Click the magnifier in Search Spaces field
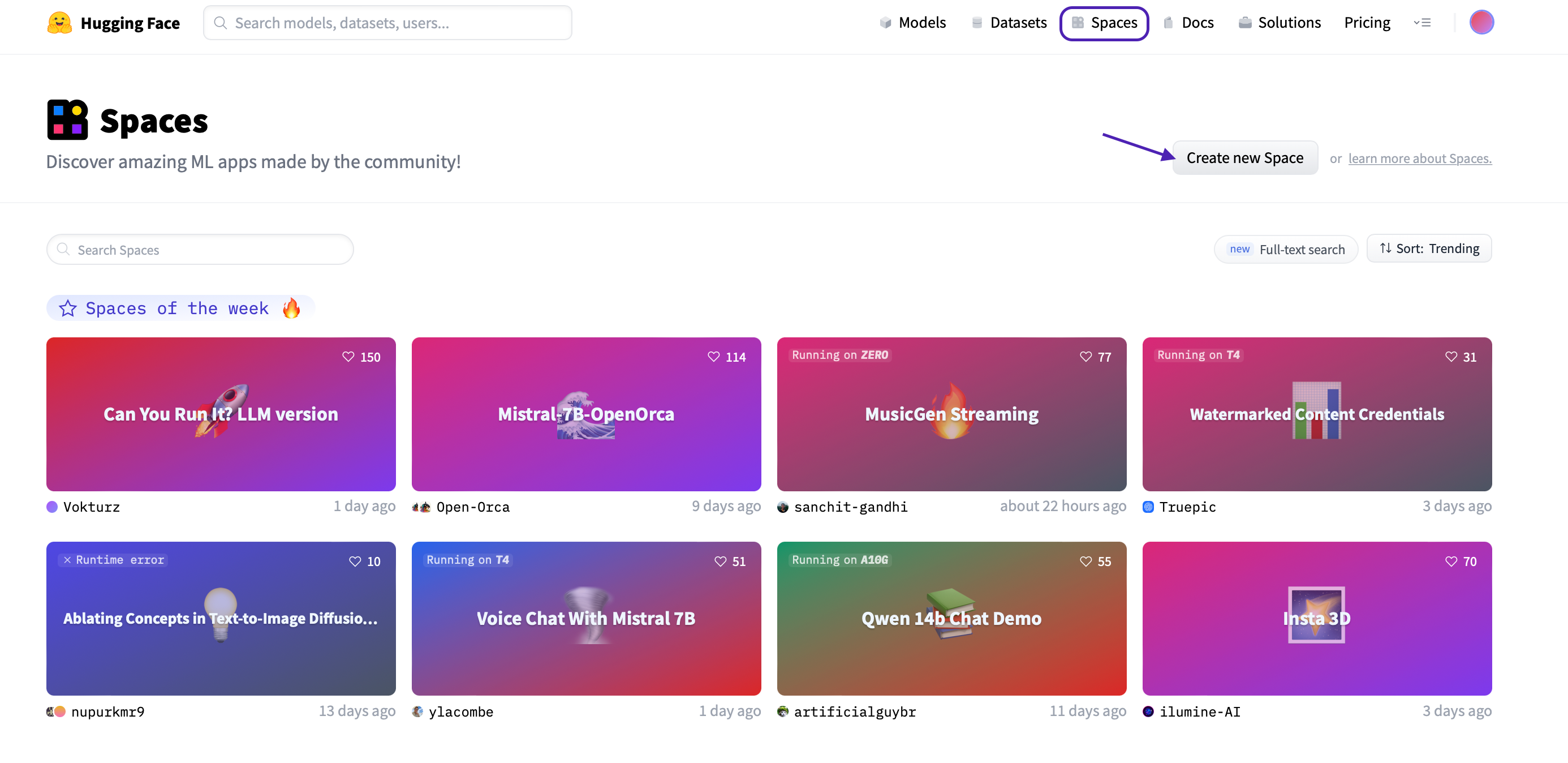 (x=63, y=249)
